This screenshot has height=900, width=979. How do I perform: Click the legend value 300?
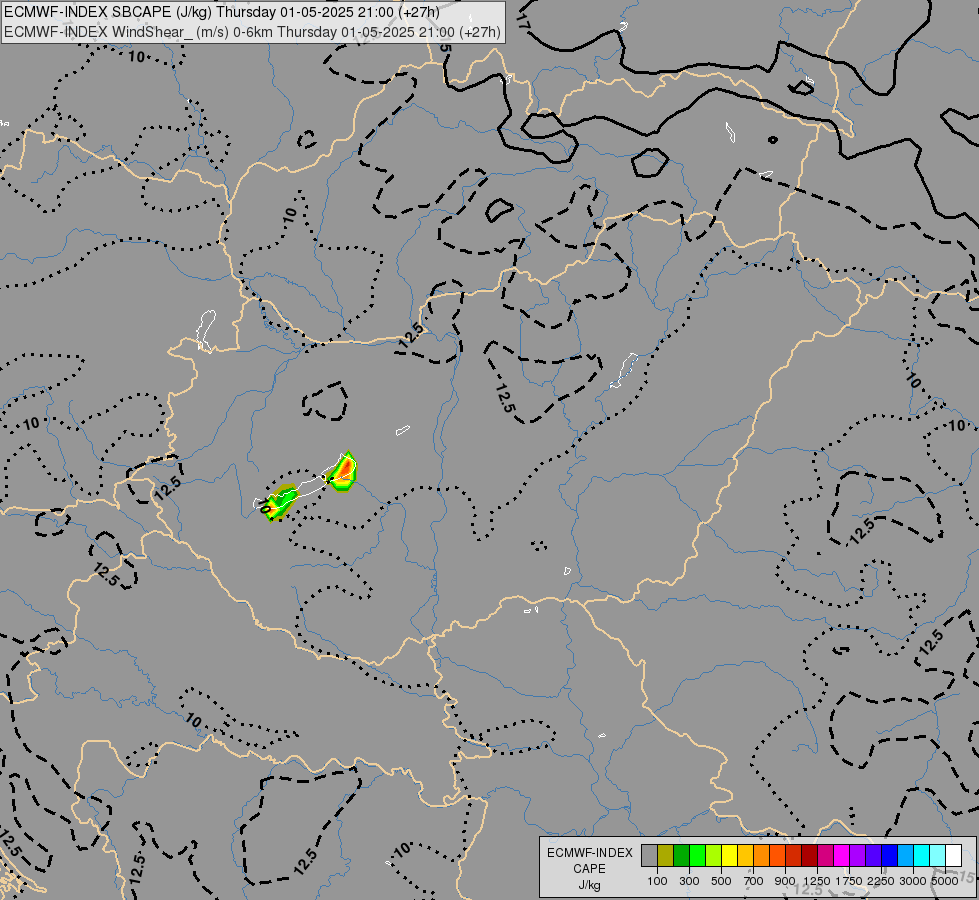tap(689, 881)
